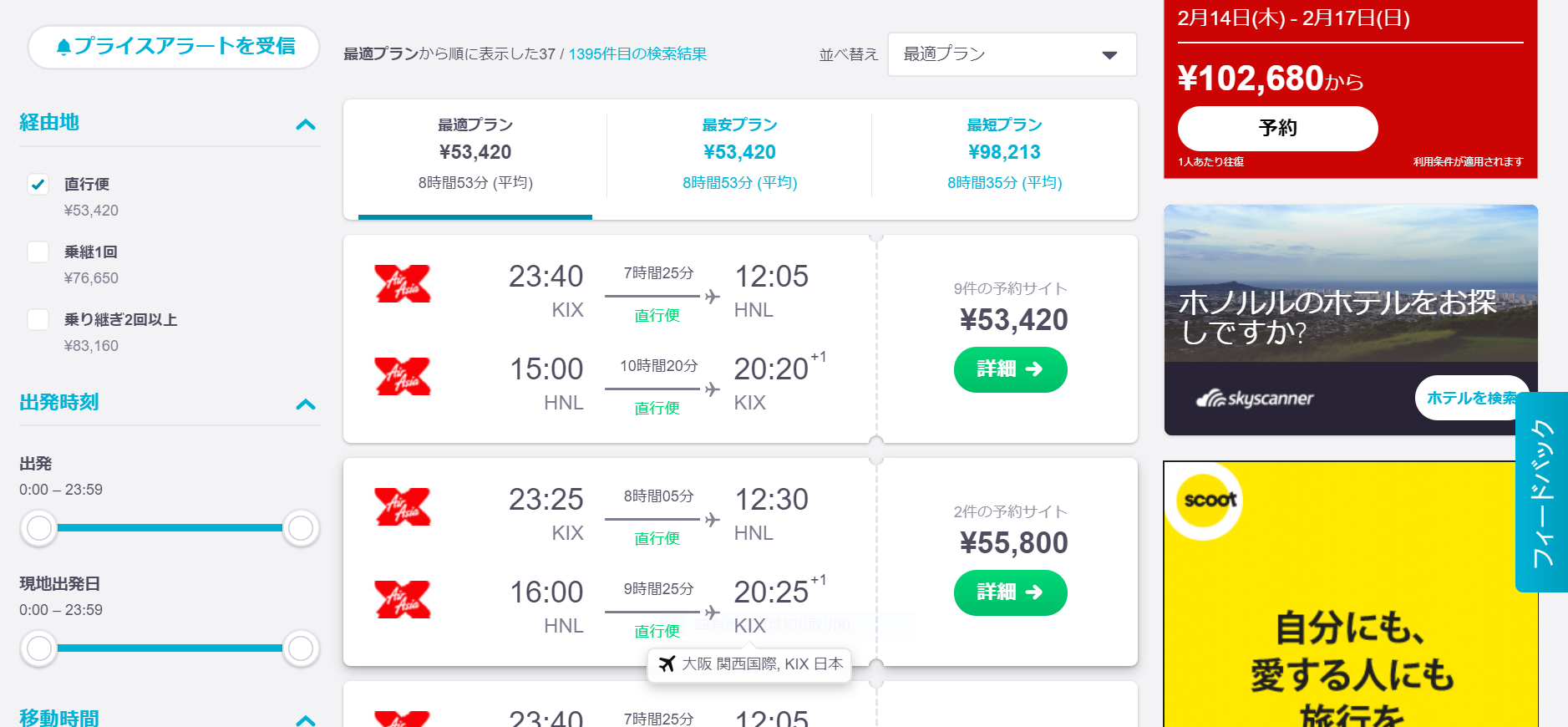Switch to the 最安プラン tab
Viewport: 1568px width, 727px height.
point(739,154)
